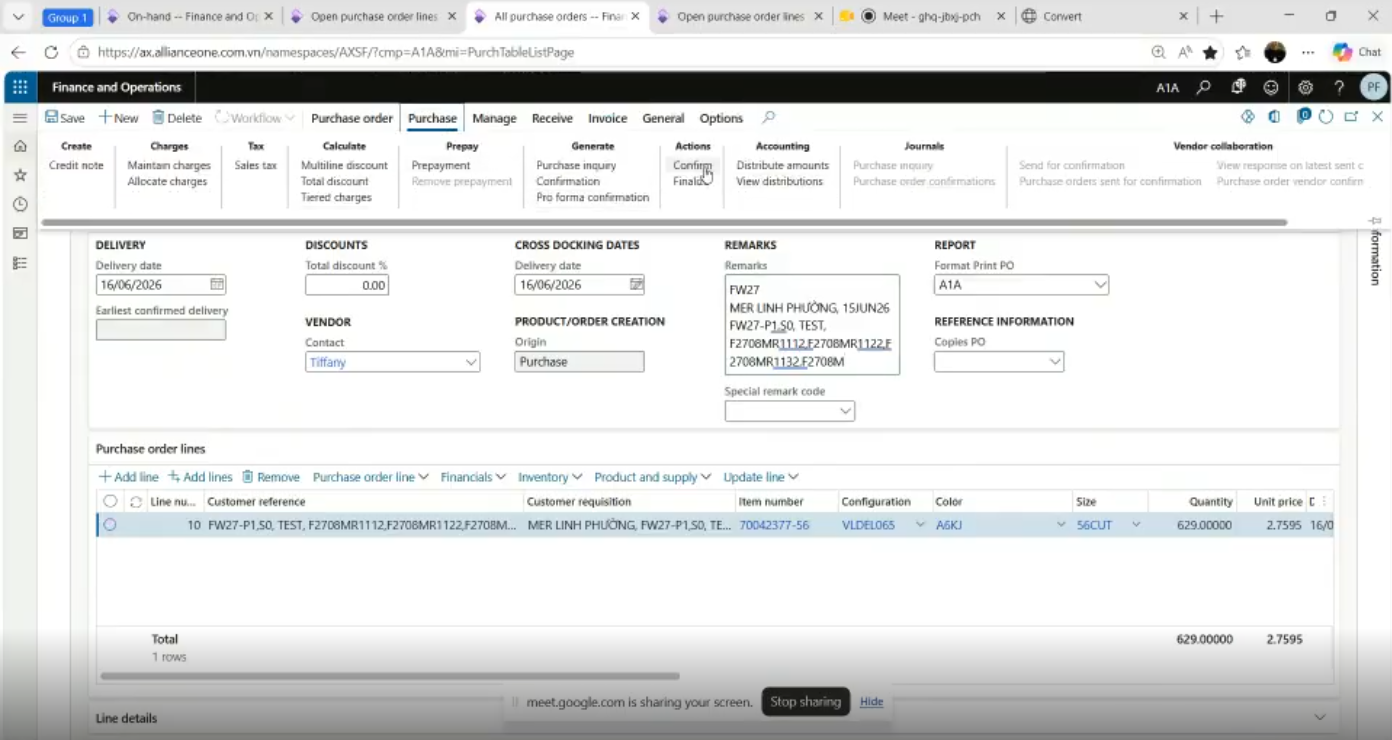Open the Size 56CUT dropdown arrow
Image resolution: width=1392 pixels, height=740 pixels.
[x=1136, y=524]
